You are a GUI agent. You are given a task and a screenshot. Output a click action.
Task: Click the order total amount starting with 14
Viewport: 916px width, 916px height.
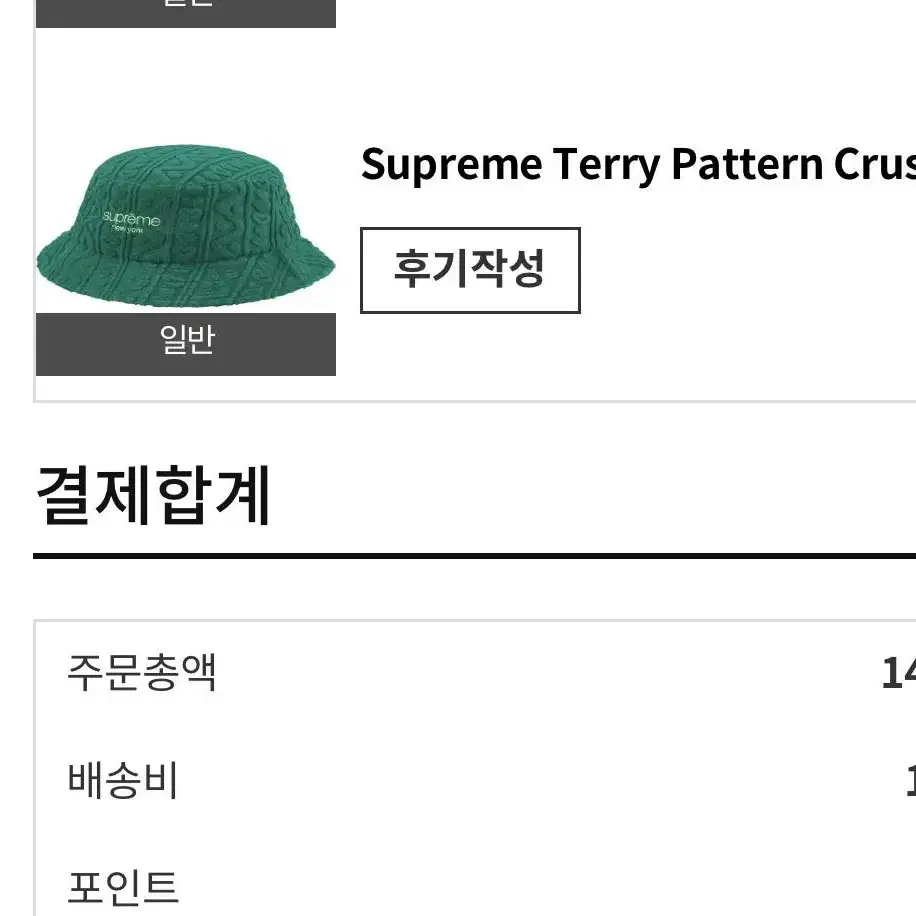coord(898,673)
